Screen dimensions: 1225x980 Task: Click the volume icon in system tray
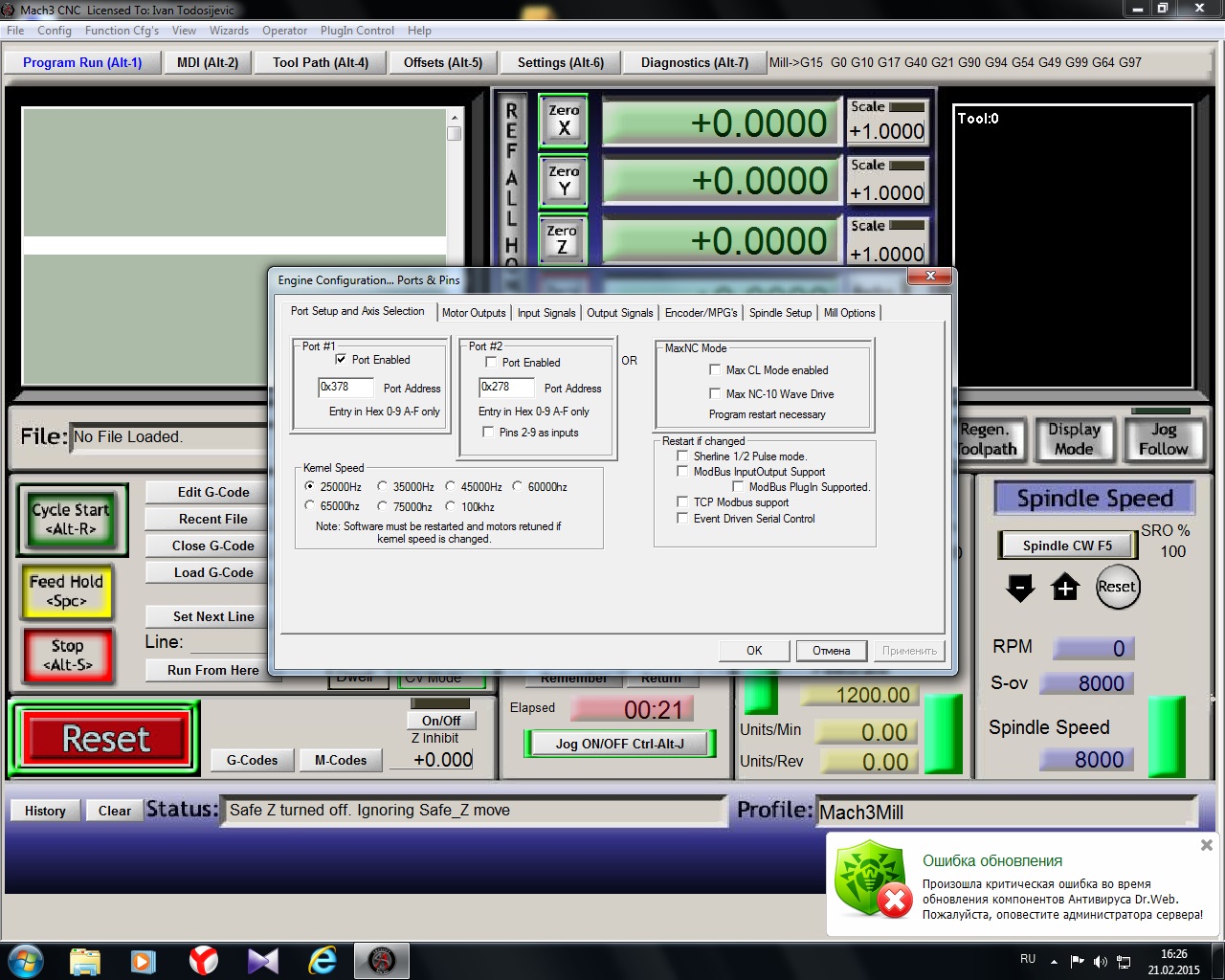pos(1100,961)
